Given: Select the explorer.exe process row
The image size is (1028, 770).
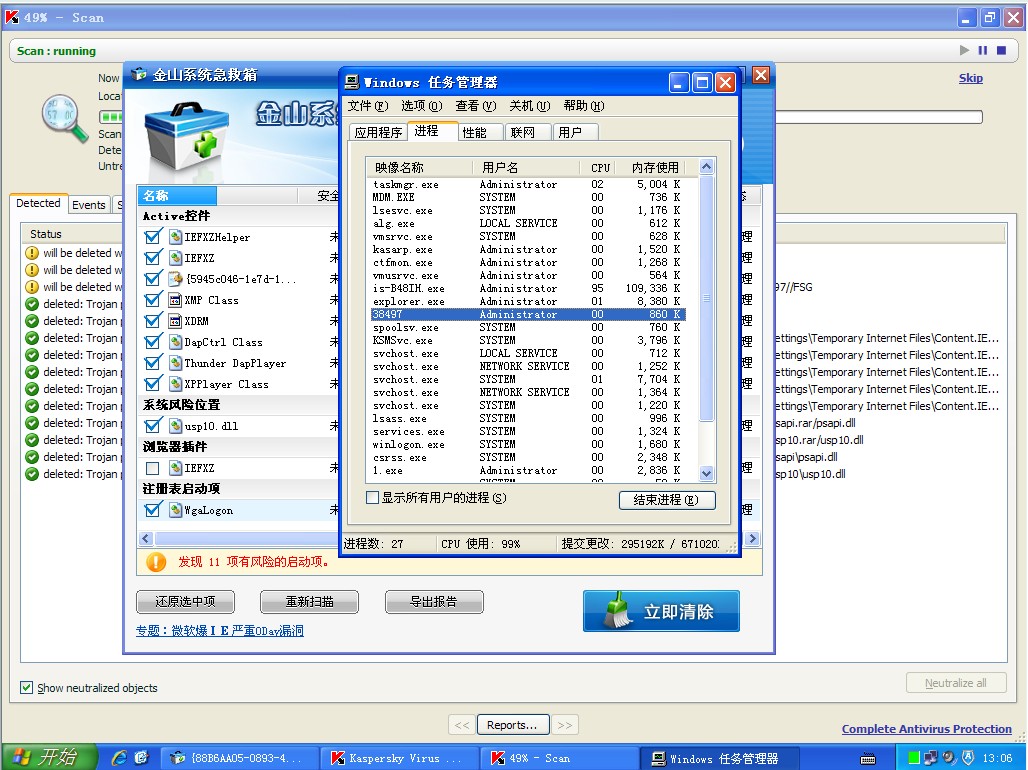Looking at the screenshot, I should 528,301.
